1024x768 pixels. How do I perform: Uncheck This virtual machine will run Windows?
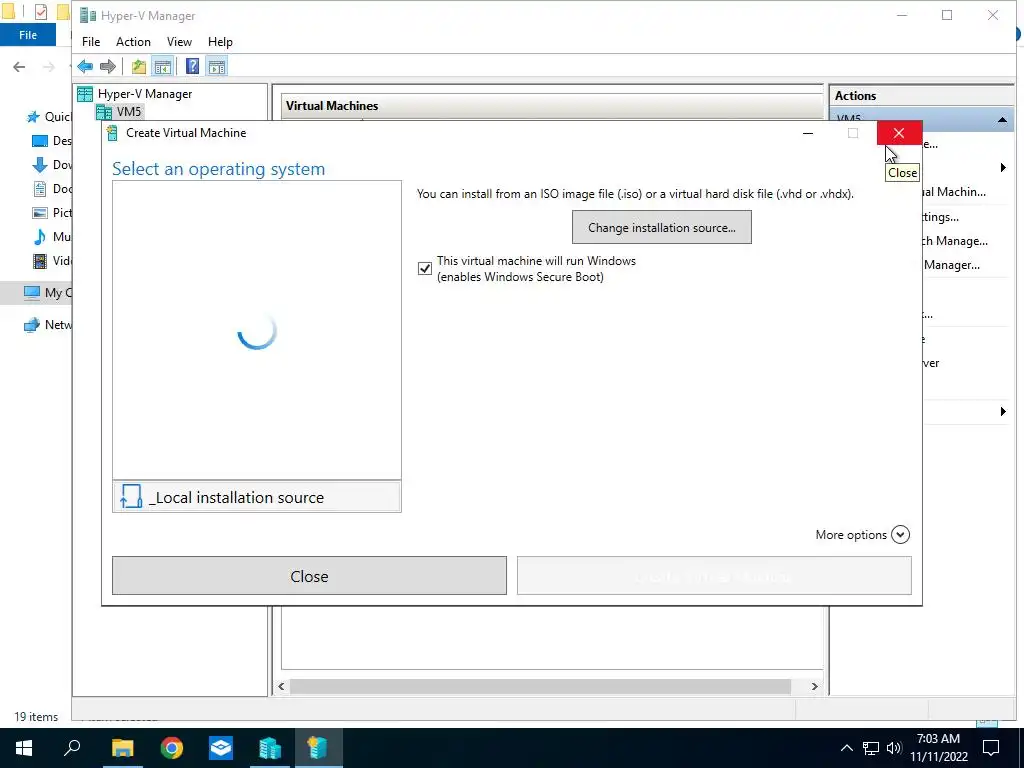(424, 268)
